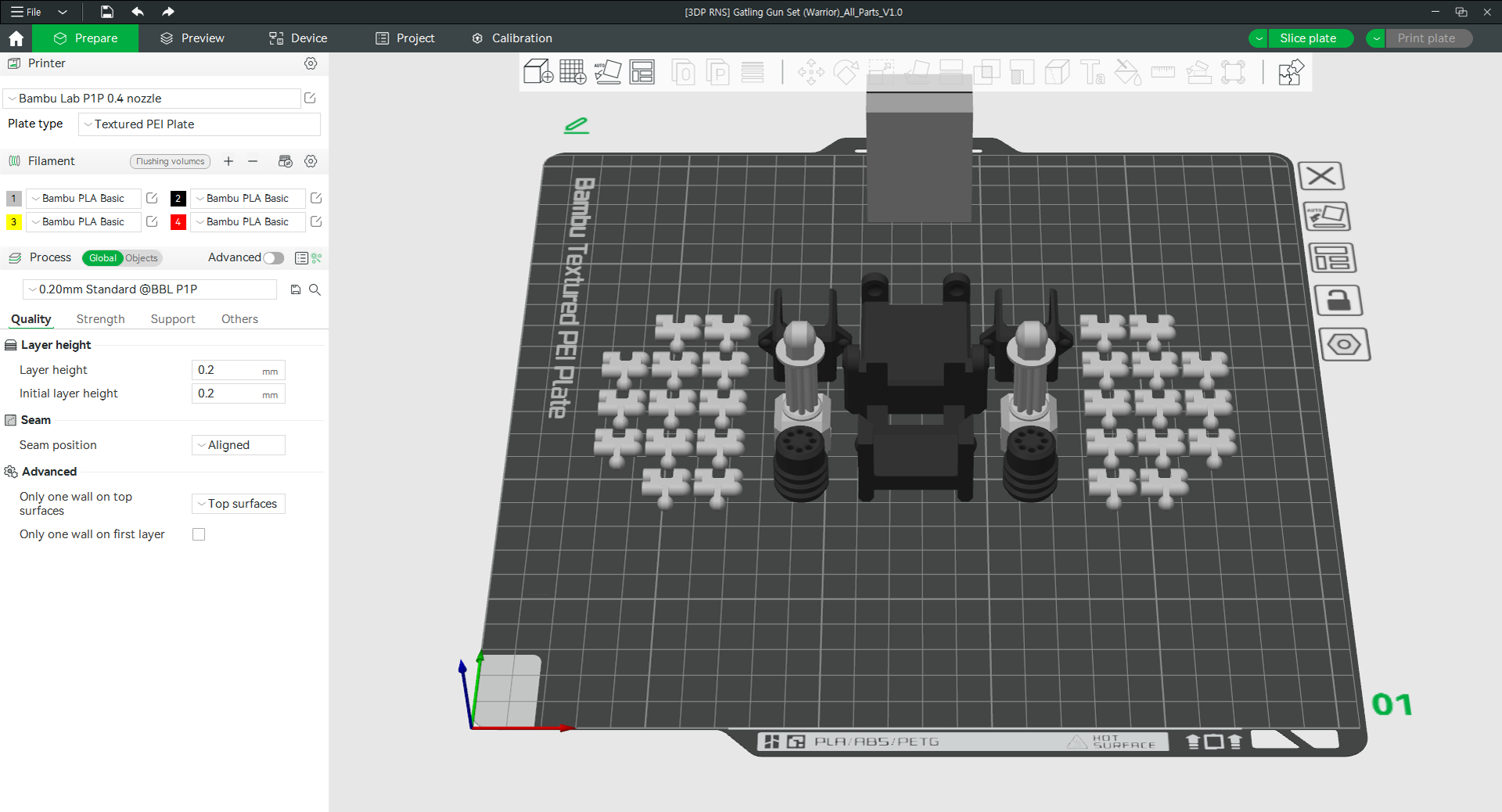Switch to the Preview tab
1502x812 pixels.
point(192,38)
